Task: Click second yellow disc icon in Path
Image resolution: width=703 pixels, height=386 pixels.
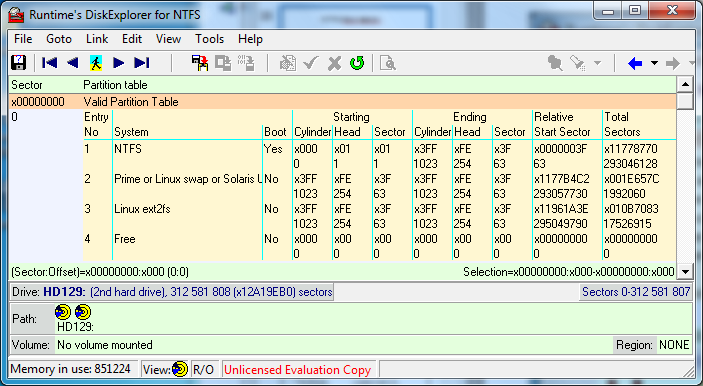Action: coord(82,312)
